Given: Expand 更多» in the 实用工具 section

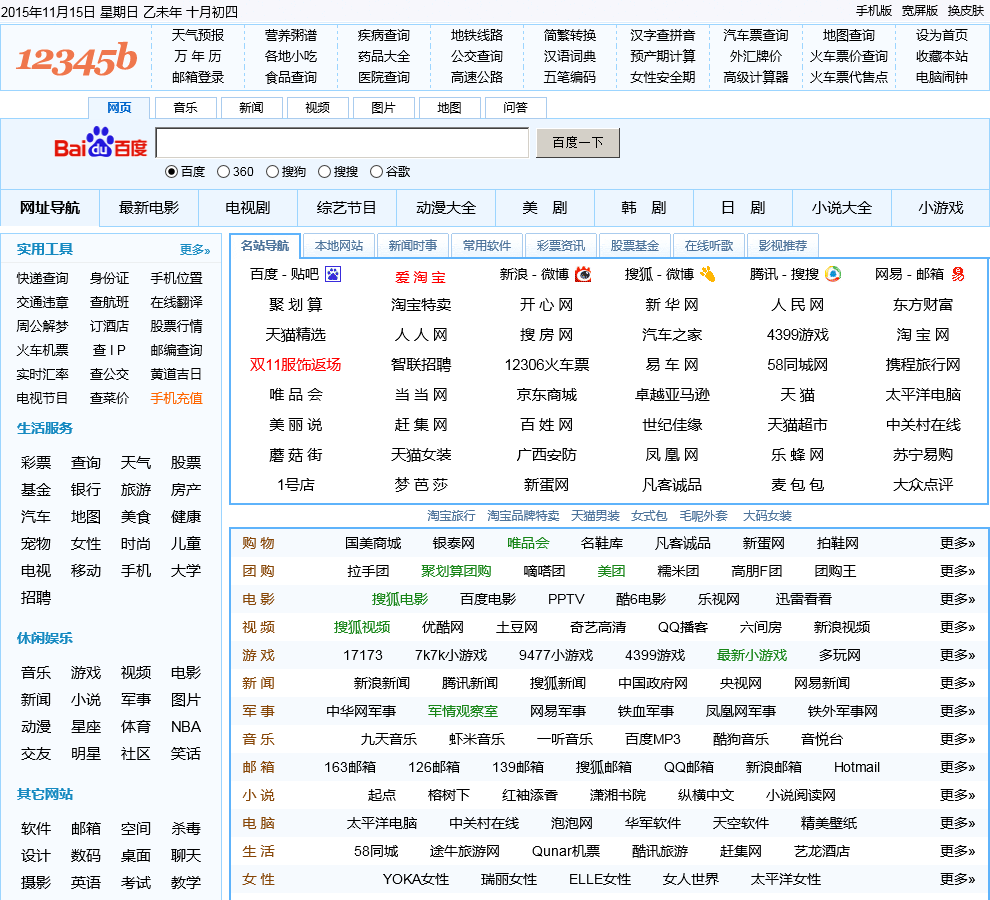Looking at the screenshot, I should tap(195, 250).
